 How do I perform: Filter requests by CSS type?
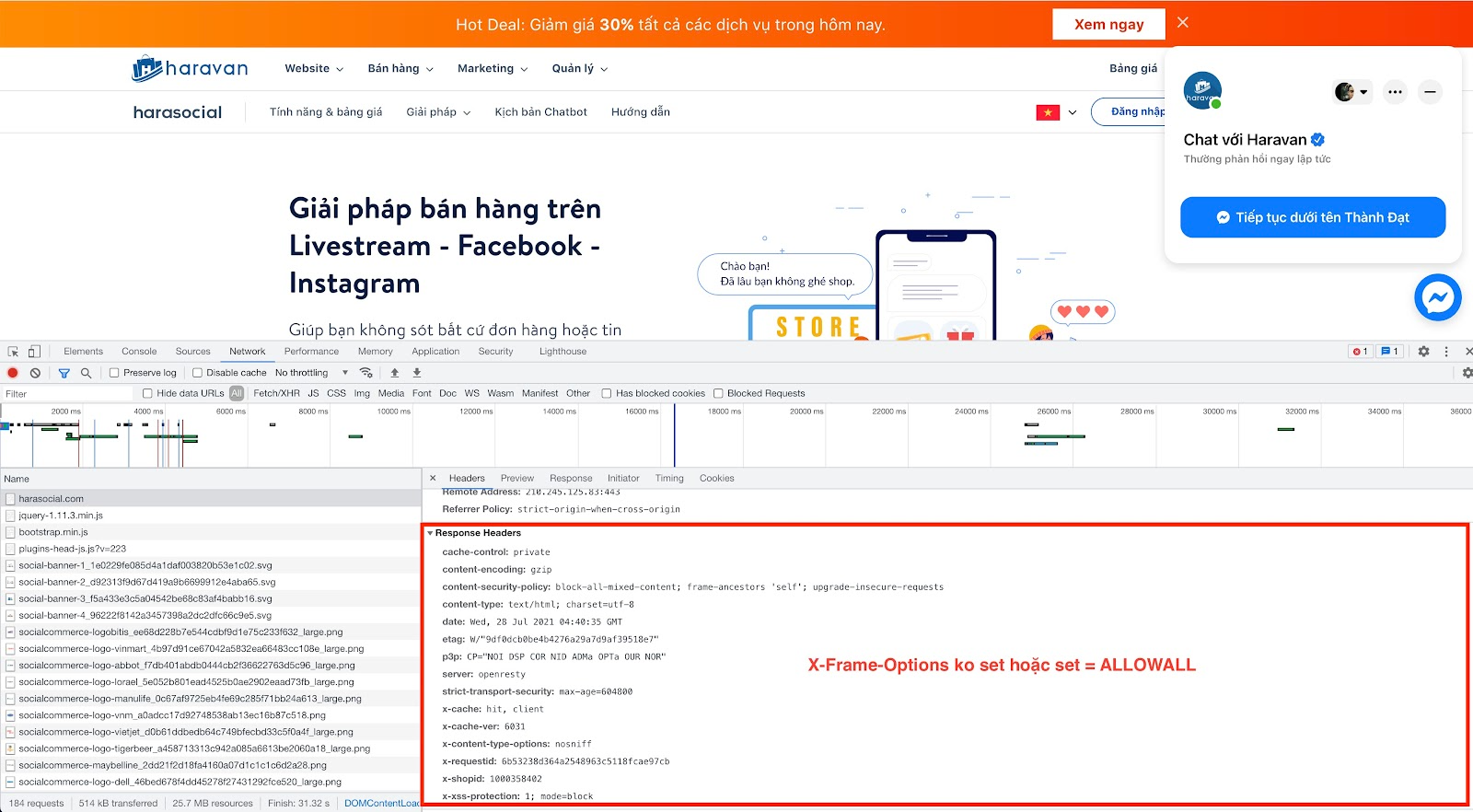point(336,394)
